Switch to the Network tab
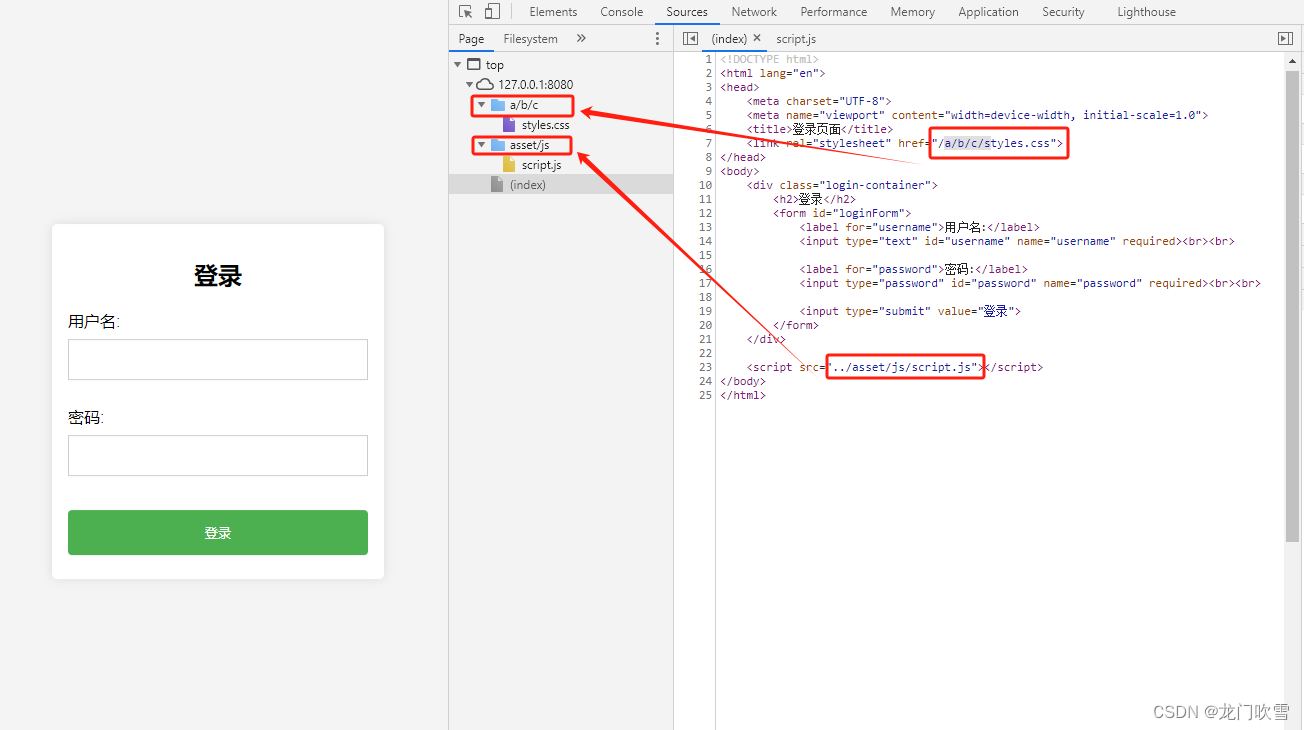The image size is (1304, 730). click(x=753, y=12)
